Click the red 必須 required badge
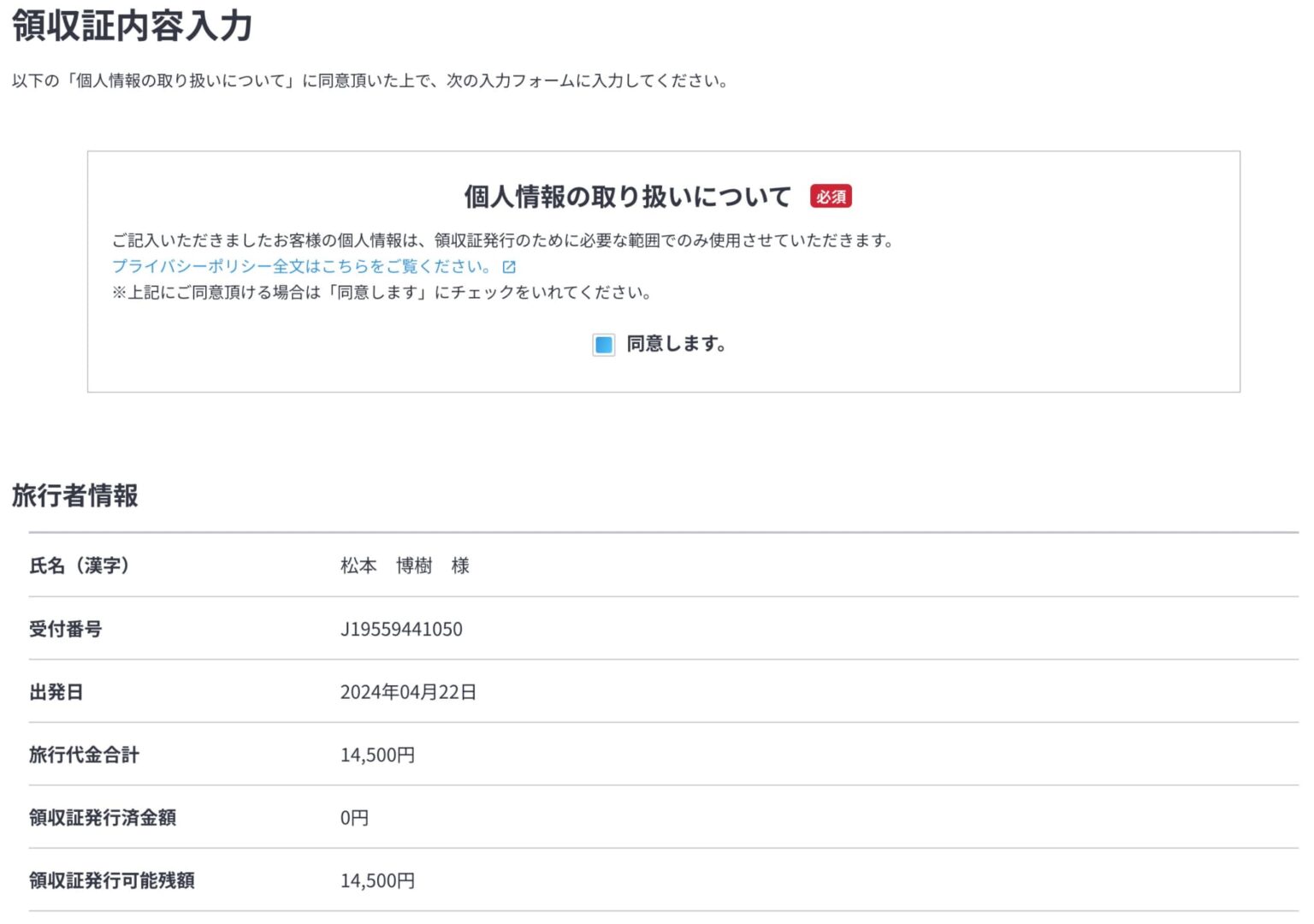 tap(832, 197)
